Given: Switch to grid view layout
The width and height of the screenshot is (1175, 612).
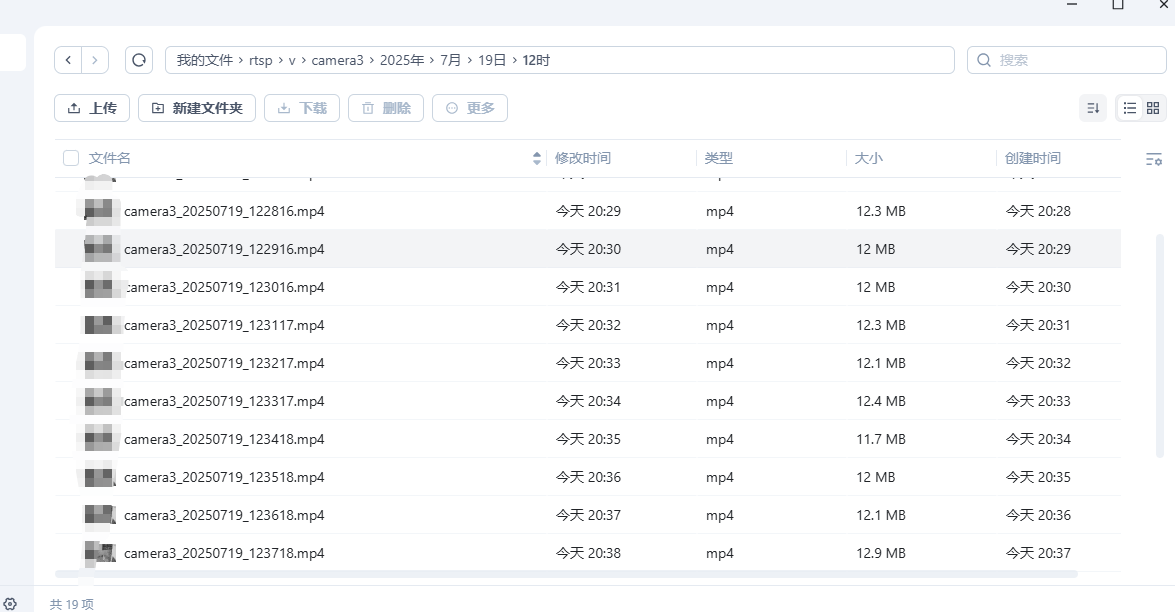Looking at the screenshot, I should [x=1153, y=108].
